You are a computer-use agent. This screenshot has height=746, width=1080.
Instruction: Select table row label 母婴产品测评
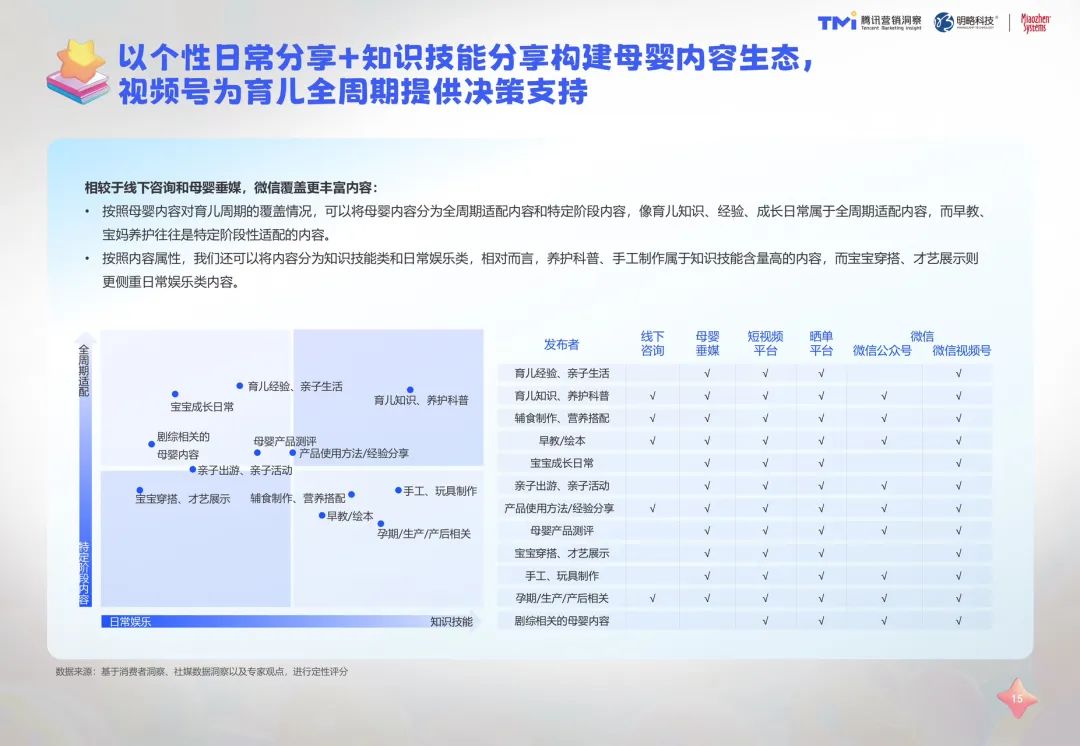coord(561,531)
